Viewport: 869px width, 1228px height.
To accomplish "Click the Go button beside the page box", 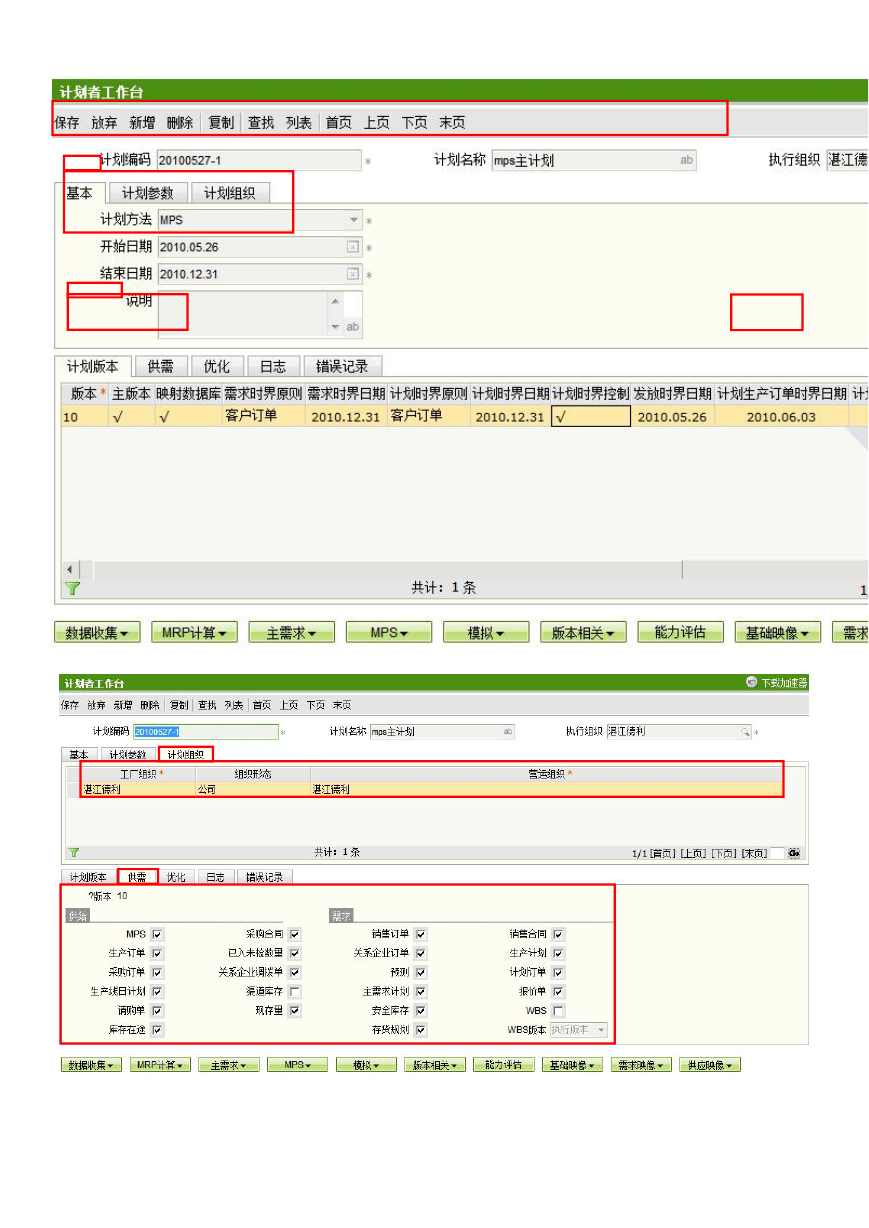I will point(793,853).
